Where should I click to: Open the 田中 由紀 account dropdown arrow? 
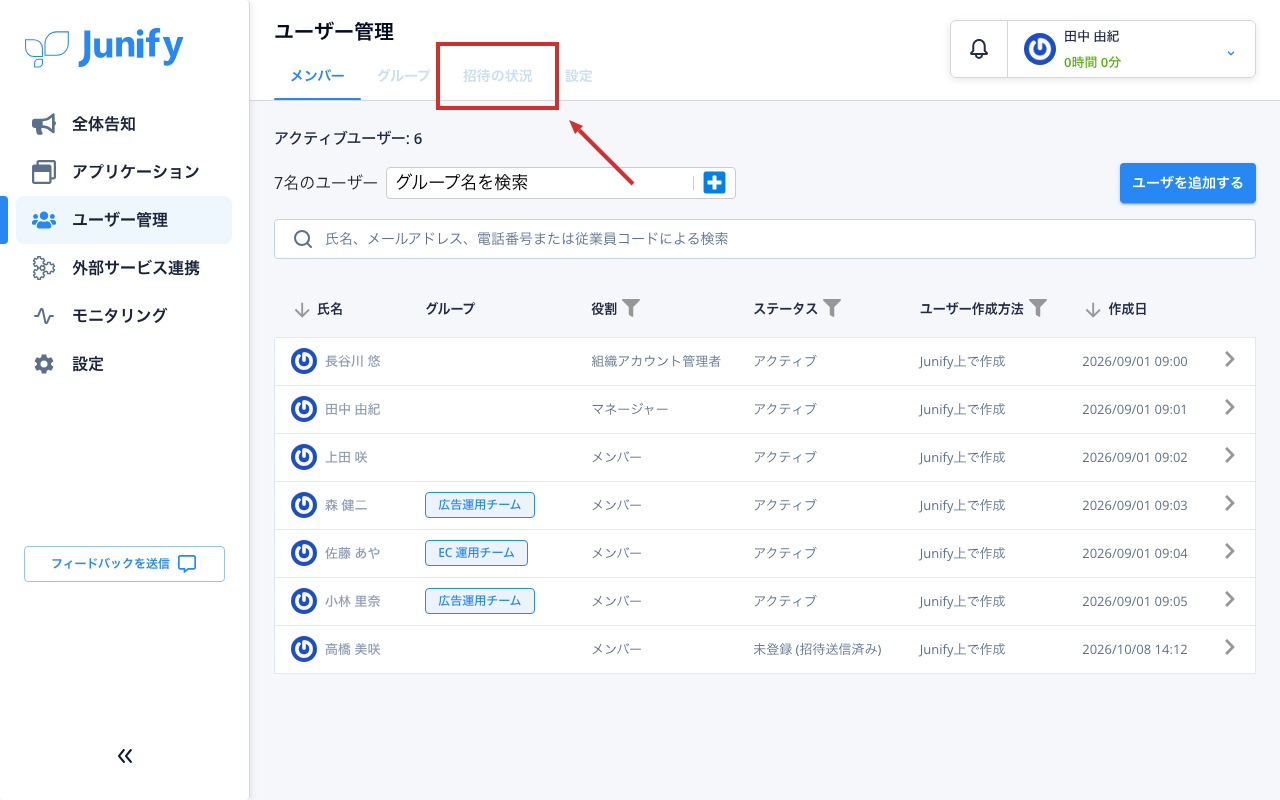coord(1231,52)
